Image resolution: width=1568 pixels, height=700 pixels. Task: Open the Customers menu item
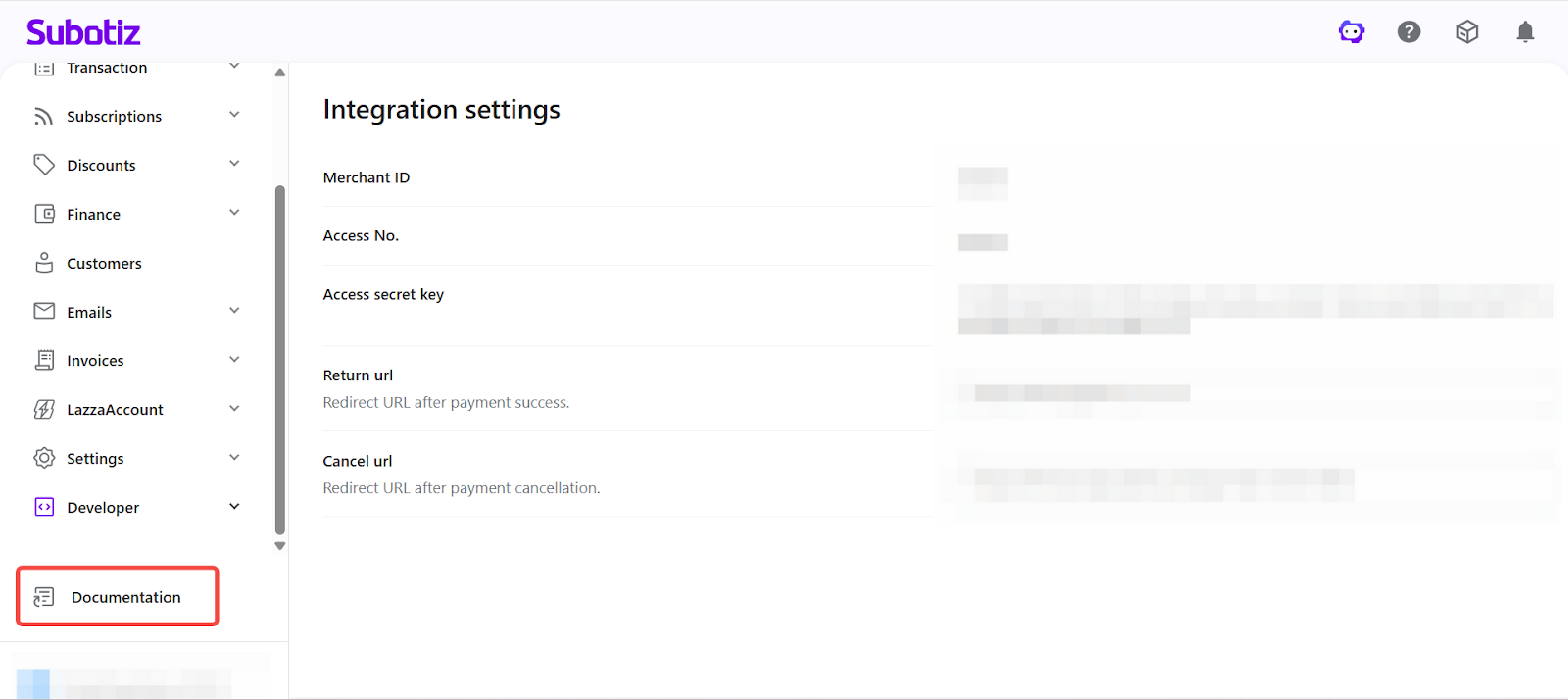[x=104, y=264]
